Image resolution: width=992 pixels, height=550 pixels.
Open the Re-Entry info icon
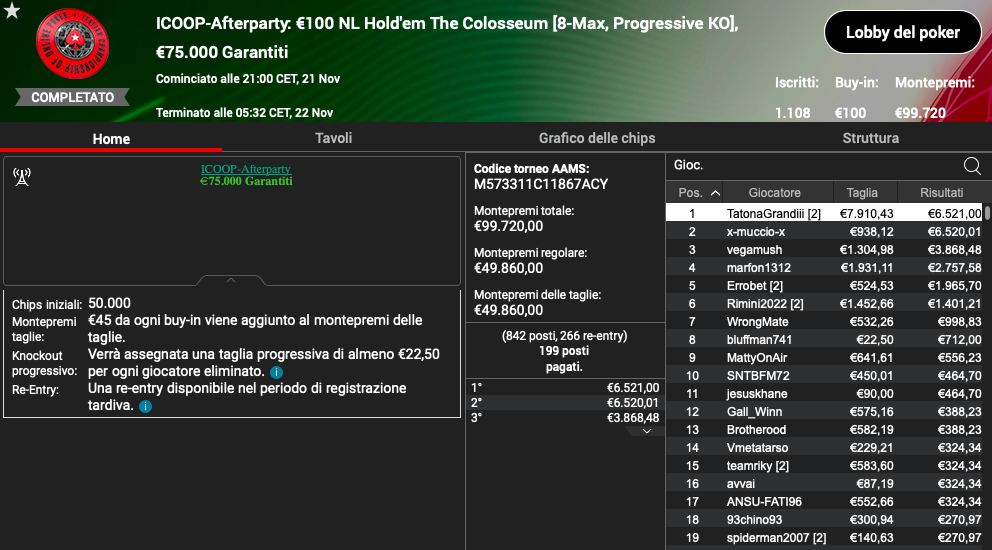[x=146, y=406]
